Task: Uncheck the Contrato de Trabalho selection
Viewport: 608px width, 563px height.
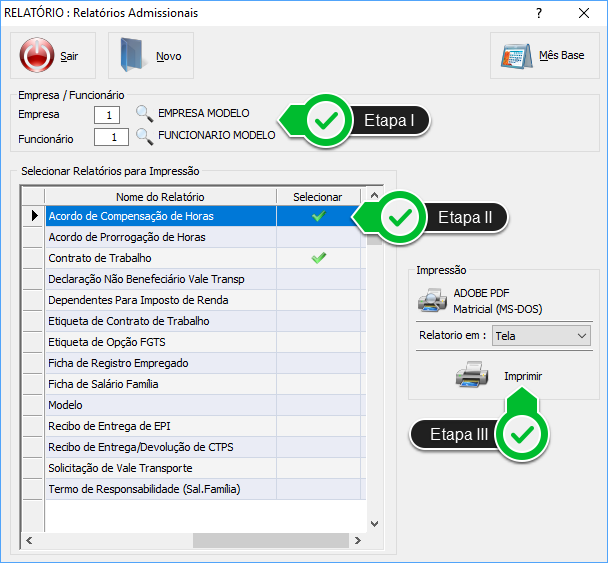Action: (318, 258)
